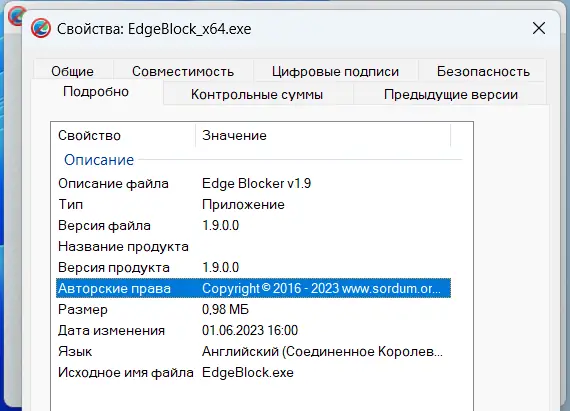Select the Название продукта row
570x411 pixels.
click(253, 247)
